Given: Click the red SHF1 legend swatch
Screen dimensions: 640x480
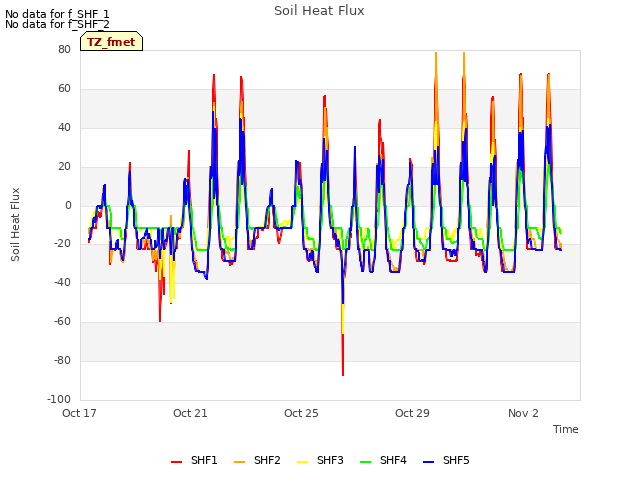Looking at the screenshot, I should click(x=176, y=461).
